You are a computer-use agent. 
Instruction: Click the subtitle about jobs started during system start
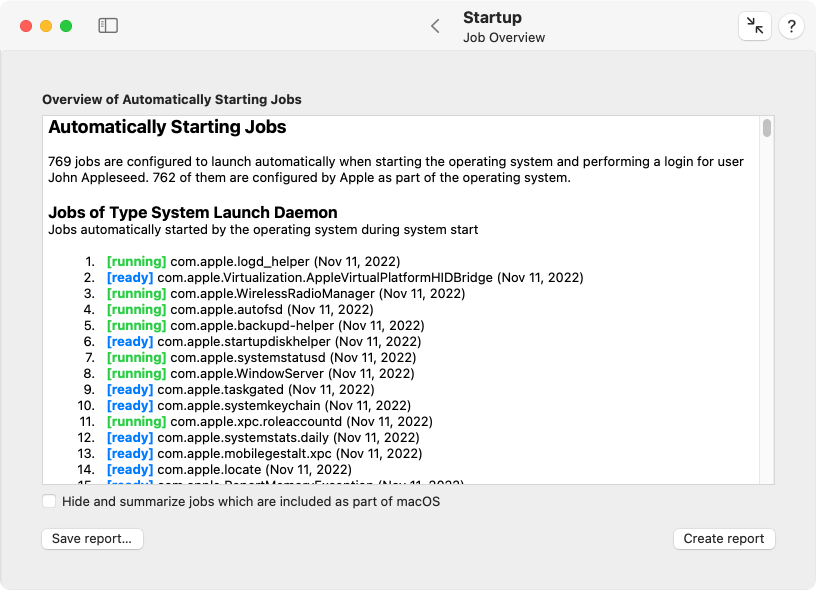[263, 230]
